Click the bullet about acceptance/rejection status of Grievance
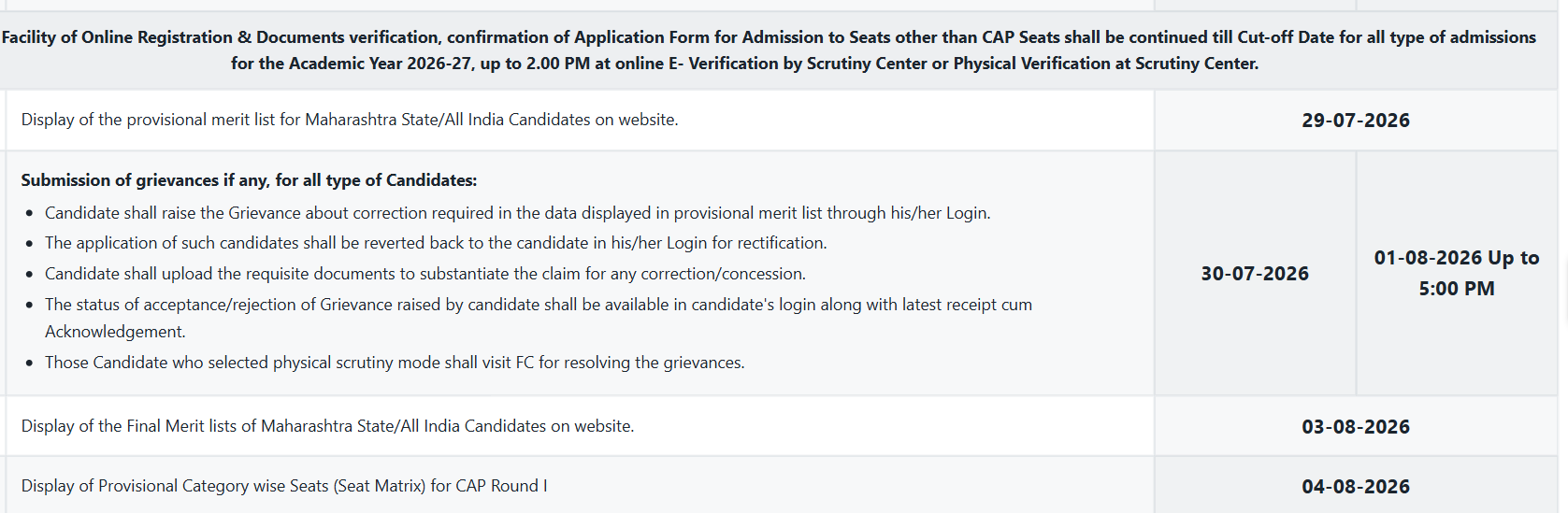The image size is (1568, 513). (539, 318)
